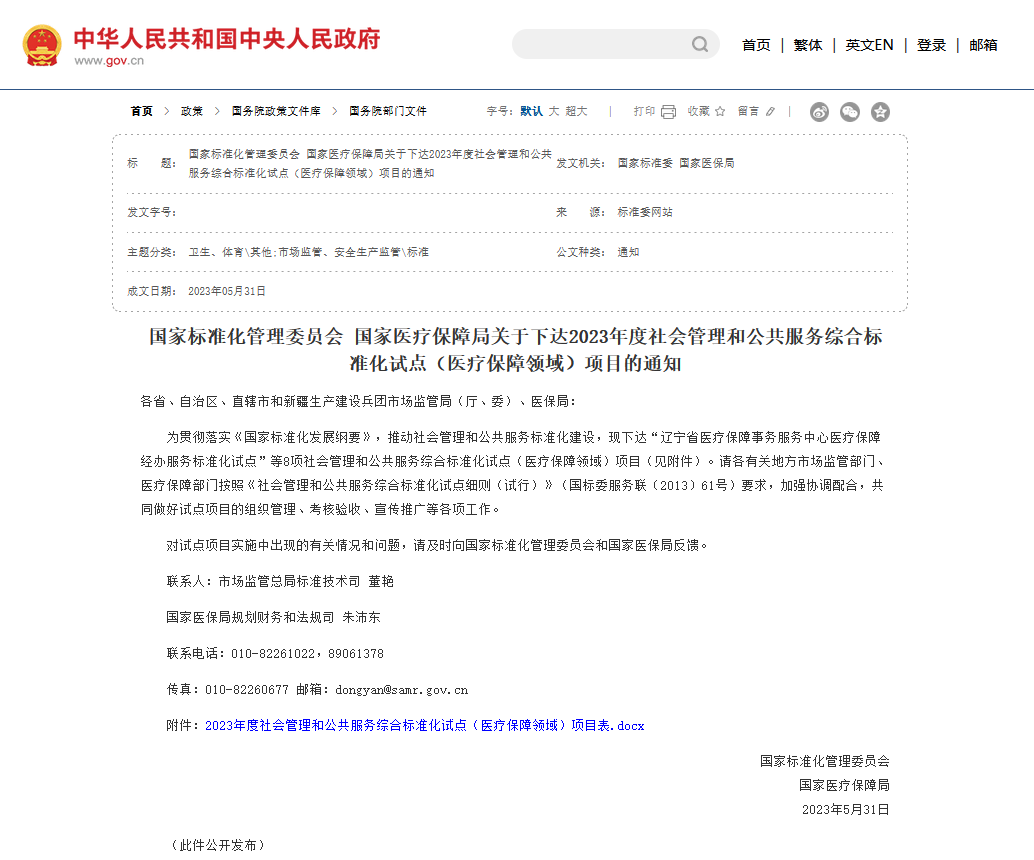Open the attached 项目表.docx file link

[425, 725]
